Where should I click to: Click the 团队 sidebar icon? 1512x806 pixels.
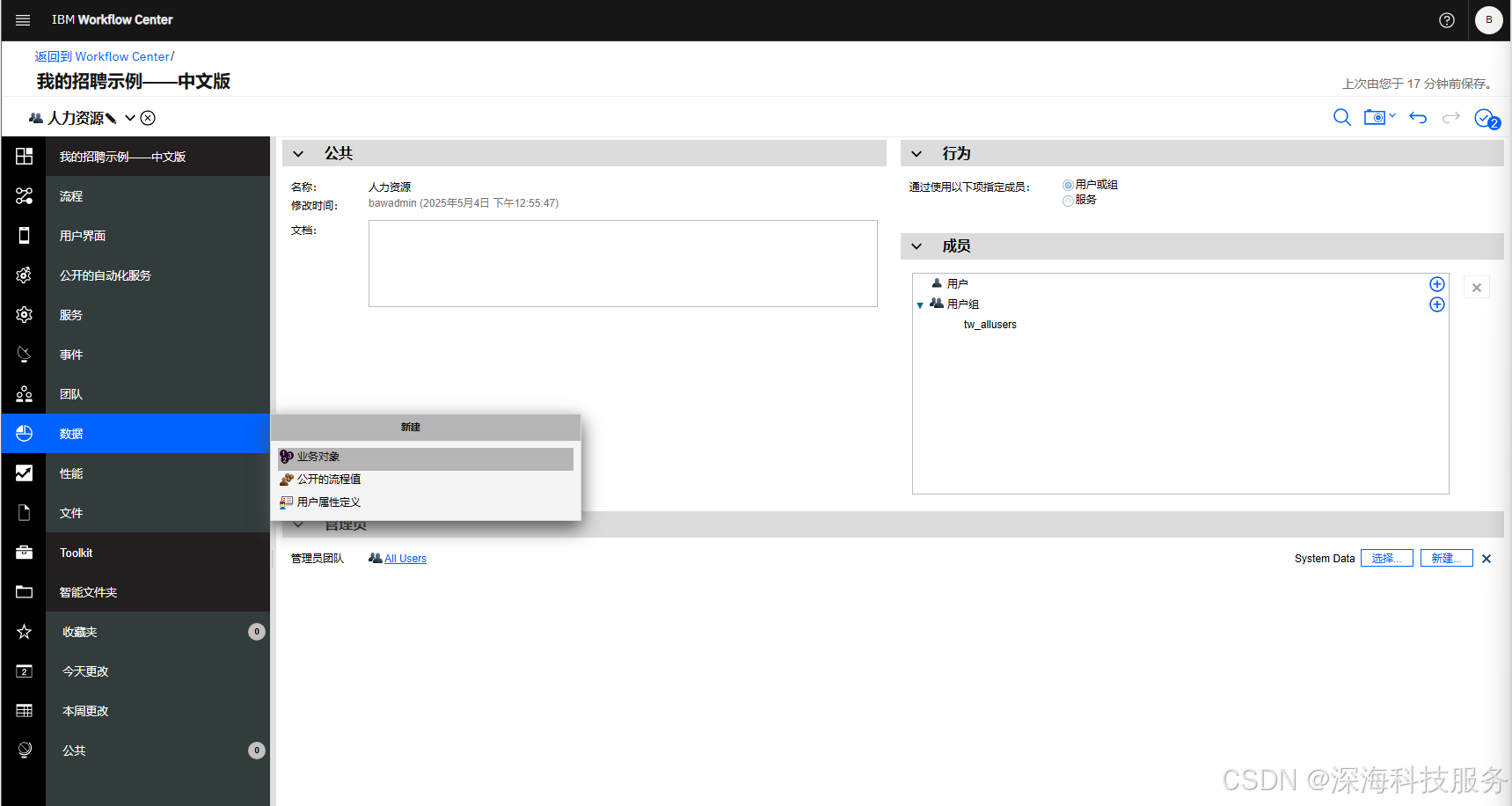coord(24,393)
